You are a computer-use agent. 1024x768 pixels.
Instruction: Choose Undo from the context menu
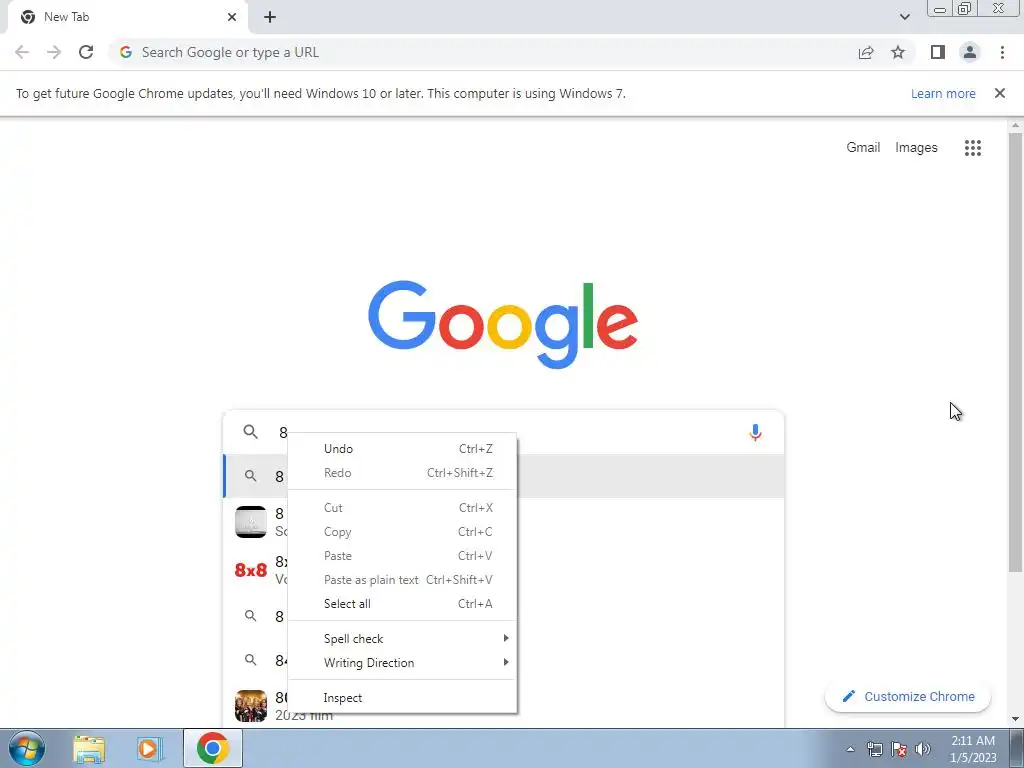point(402,449)
